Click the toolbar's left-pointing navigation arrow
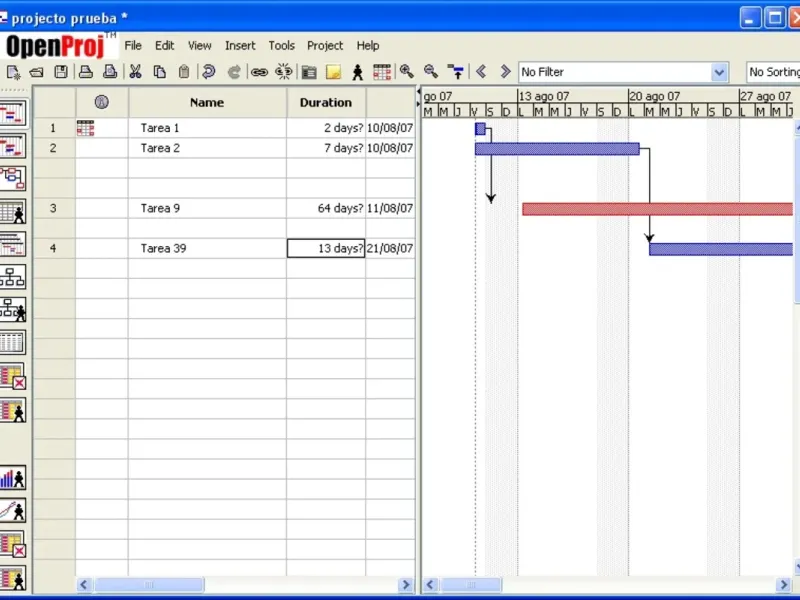The width and height of the screenshot is (800, 600). pyautogui.click(x=481, y=71)
